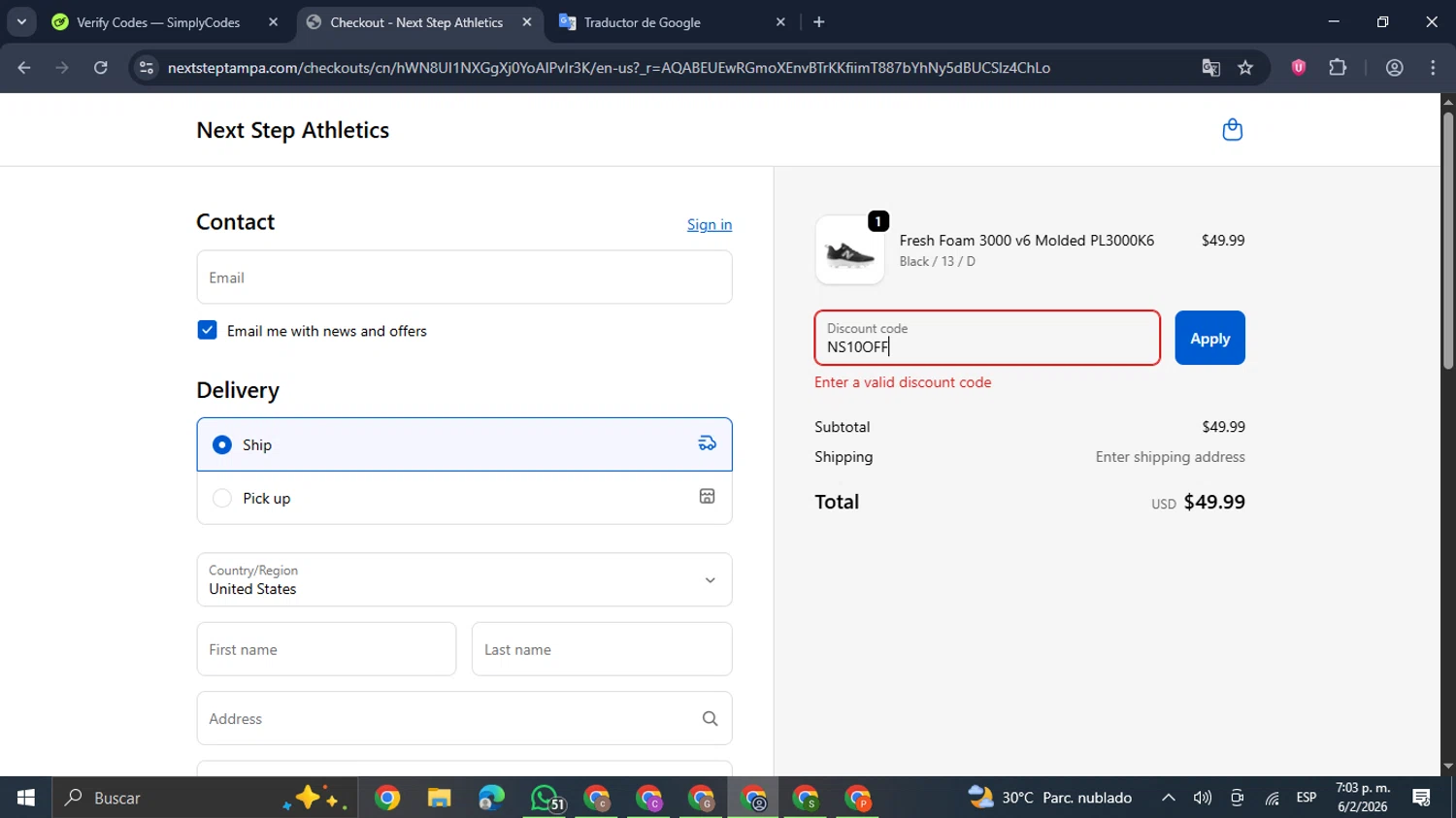Open File Explorer from the taskbar
Screen dimensions: 1456x818
click(439, 798)
